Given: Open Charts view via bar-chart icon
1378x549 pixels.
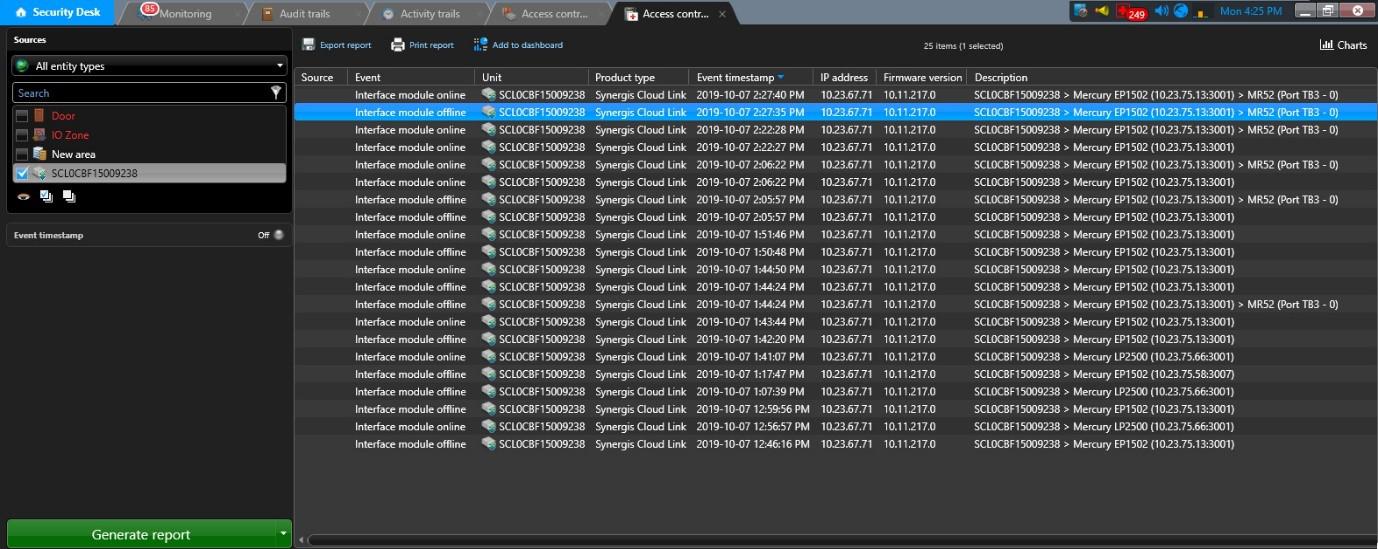Looking at the screenshot, I should tap(1327, 45).
